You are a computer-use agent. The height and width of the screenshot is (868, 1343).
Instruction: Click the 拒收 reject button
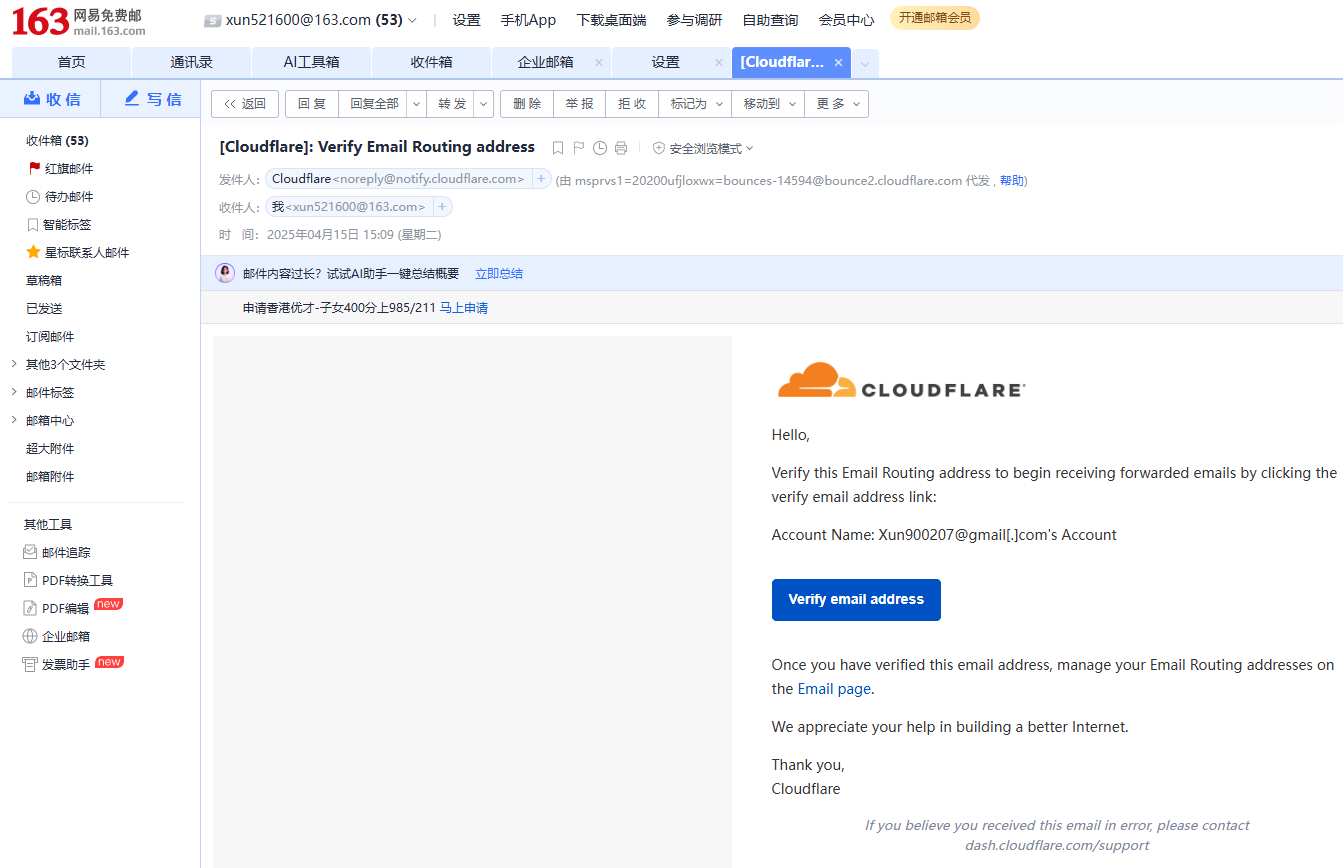pyautogui.click(x=632, y=104)
